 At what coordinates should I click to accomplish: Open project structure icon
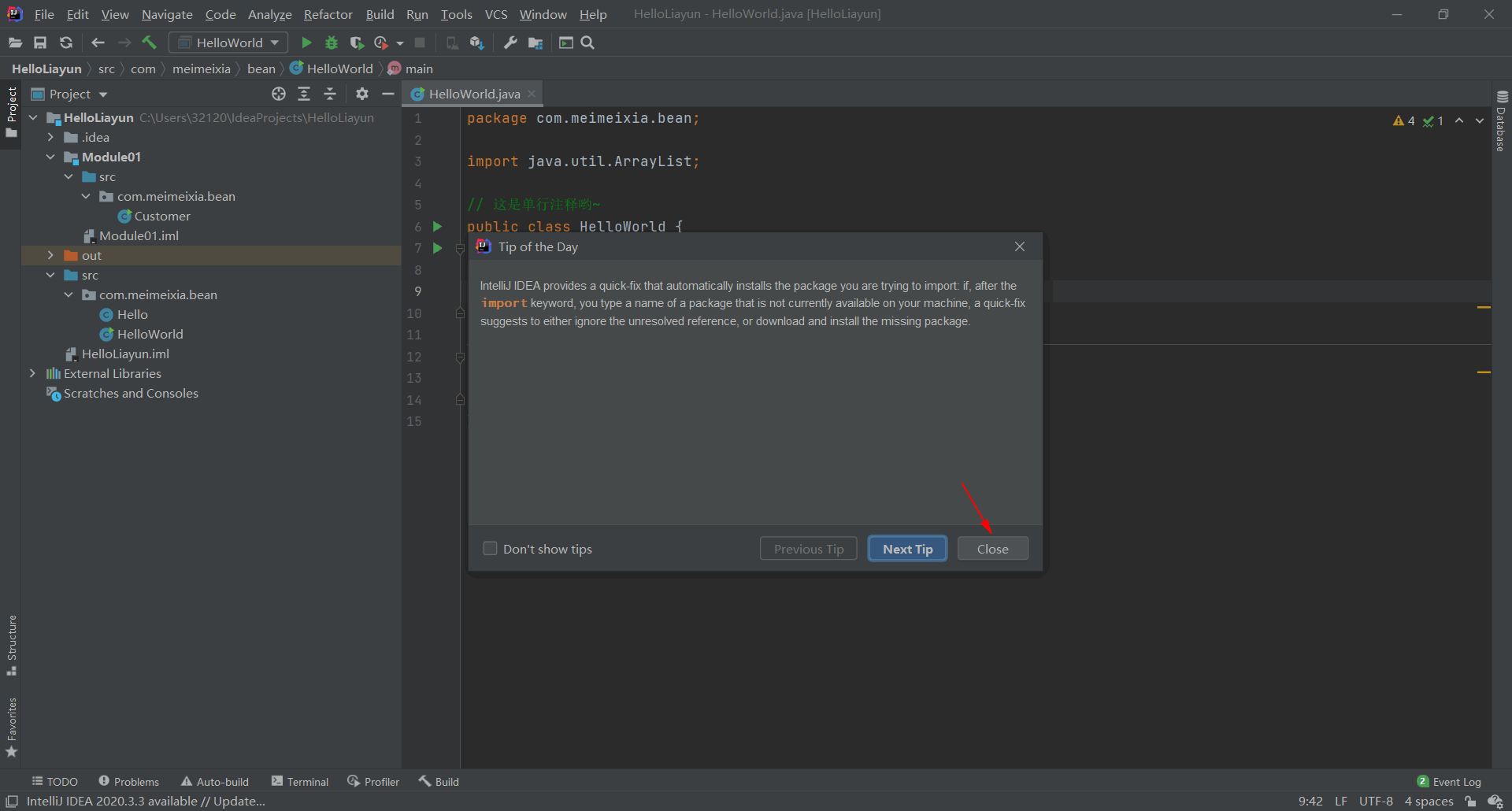click(535, 43)
